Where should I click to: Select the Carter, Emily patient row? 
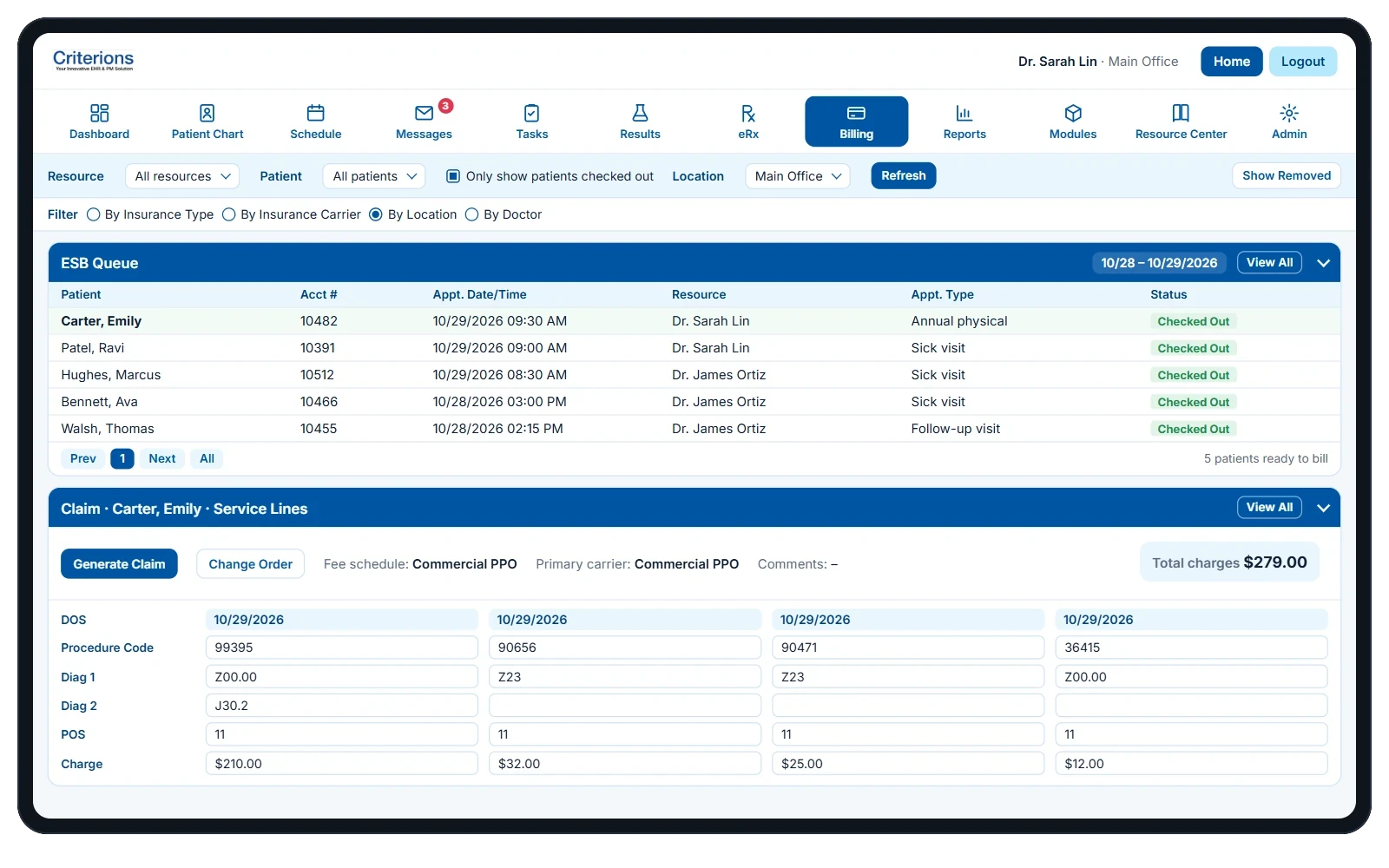pos(694,321)
